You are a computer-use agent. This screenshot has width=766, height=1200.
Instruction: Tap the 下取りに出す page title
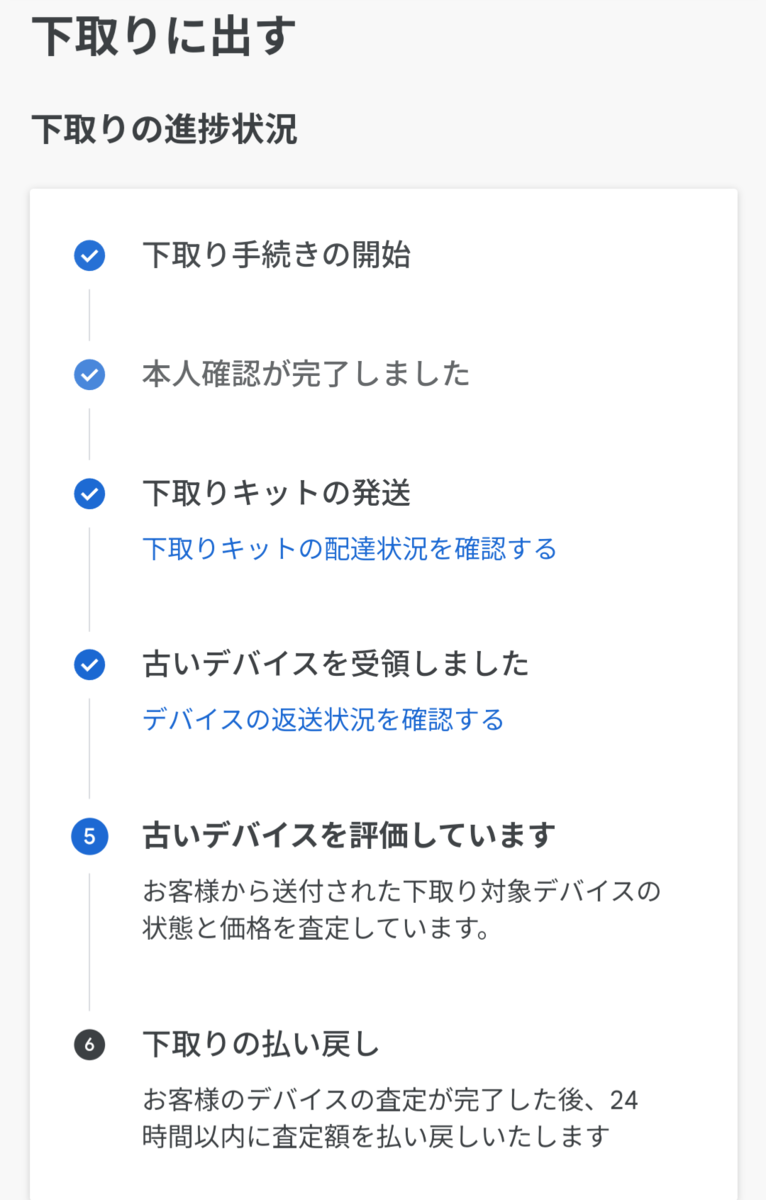point(164,37)
